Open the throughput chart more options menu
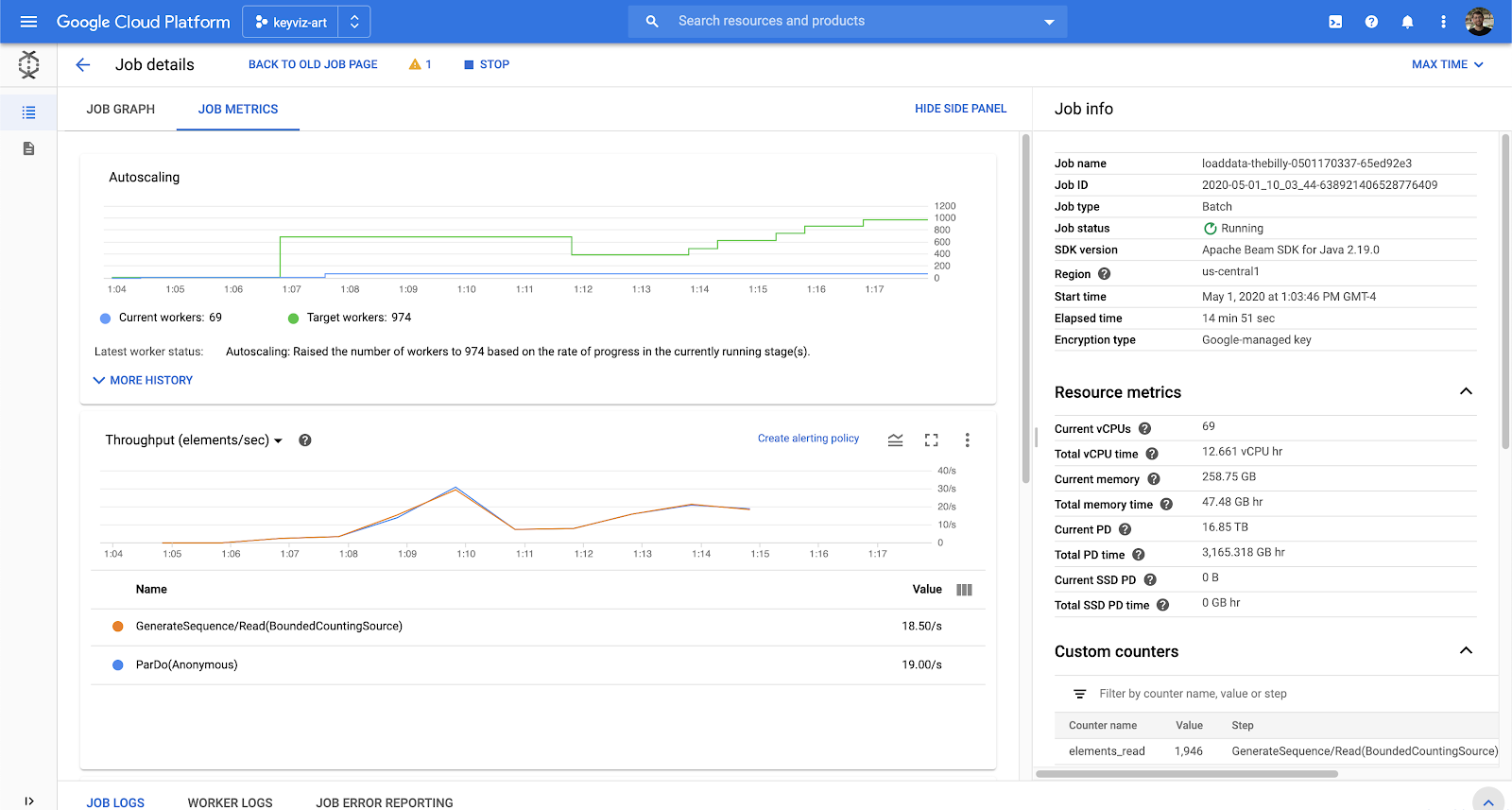The image size is (1512, 810). pos(967,439)
